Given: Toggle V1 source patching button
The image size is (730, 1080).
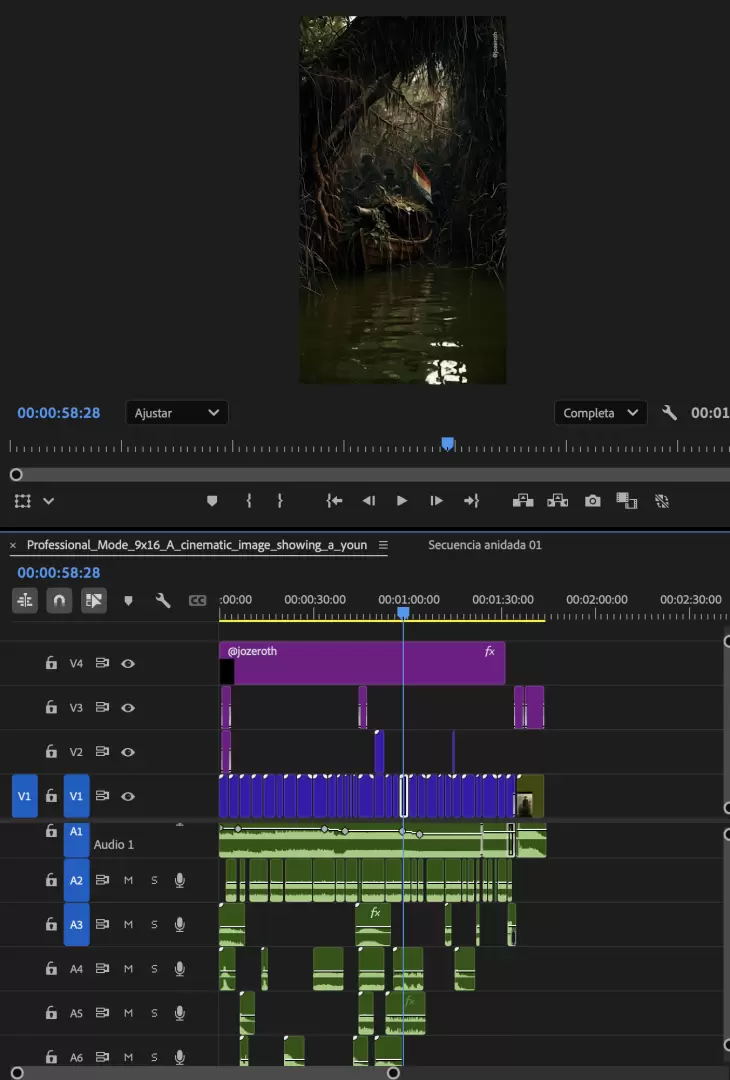Looking at the screenshot, I should click(25, 796).
